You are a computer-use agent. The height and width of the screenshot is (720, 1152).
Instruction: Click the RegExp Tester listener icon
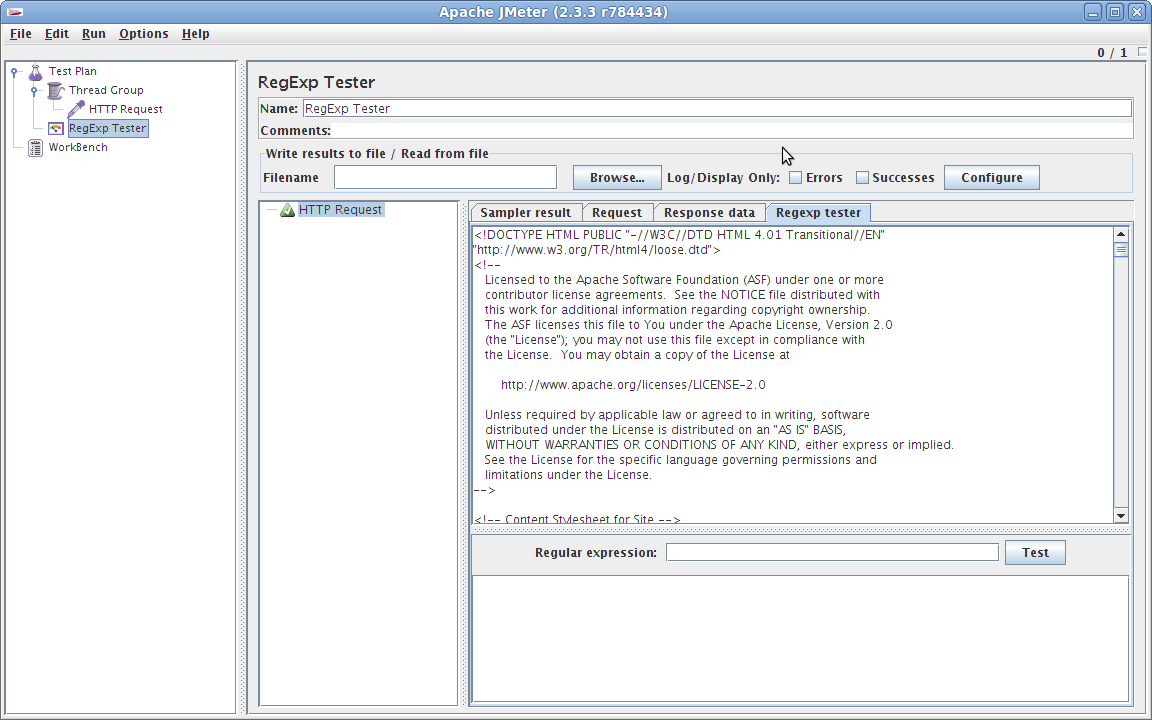(56, 129)
